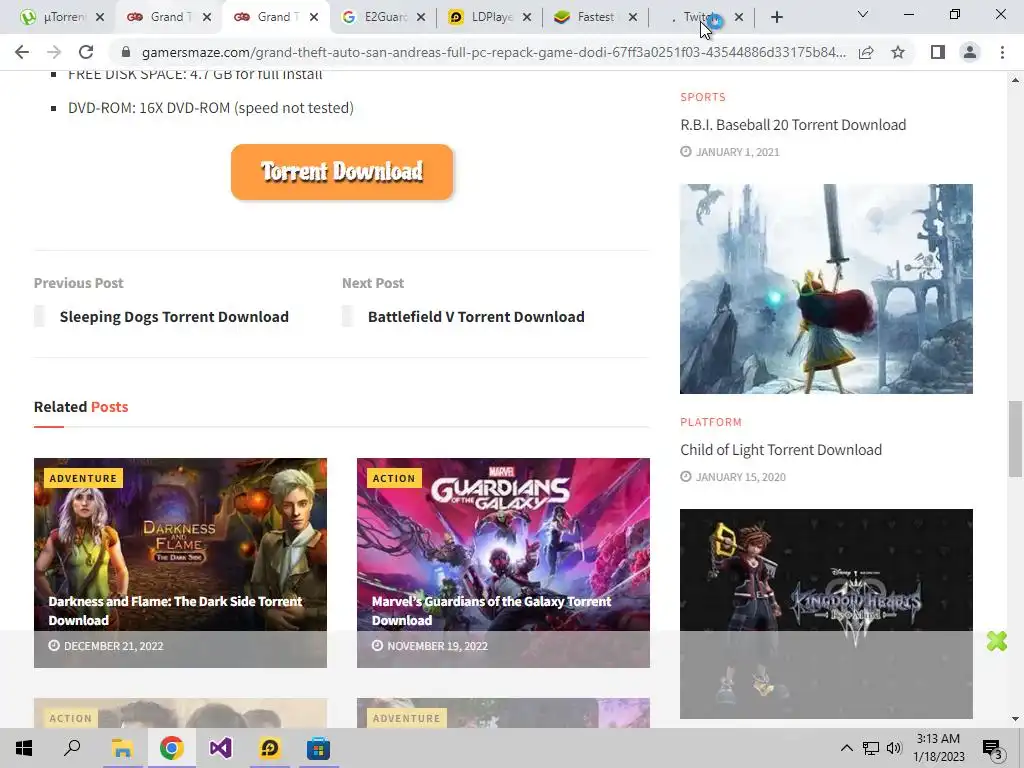Viewport: 1024px width, 768px height.
Task: Click the page vertical scrollbar thumb
Action: [x=1015, y=439]
